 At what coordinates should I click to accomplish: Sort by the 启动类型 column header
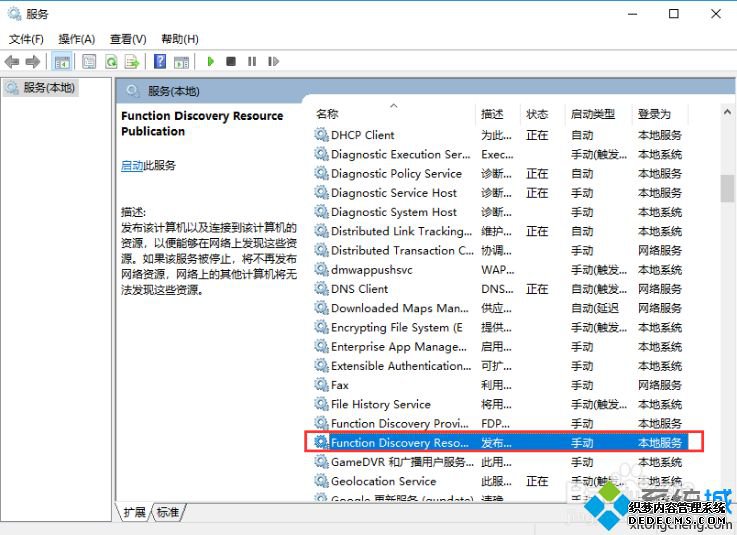(x=598, y=114)
